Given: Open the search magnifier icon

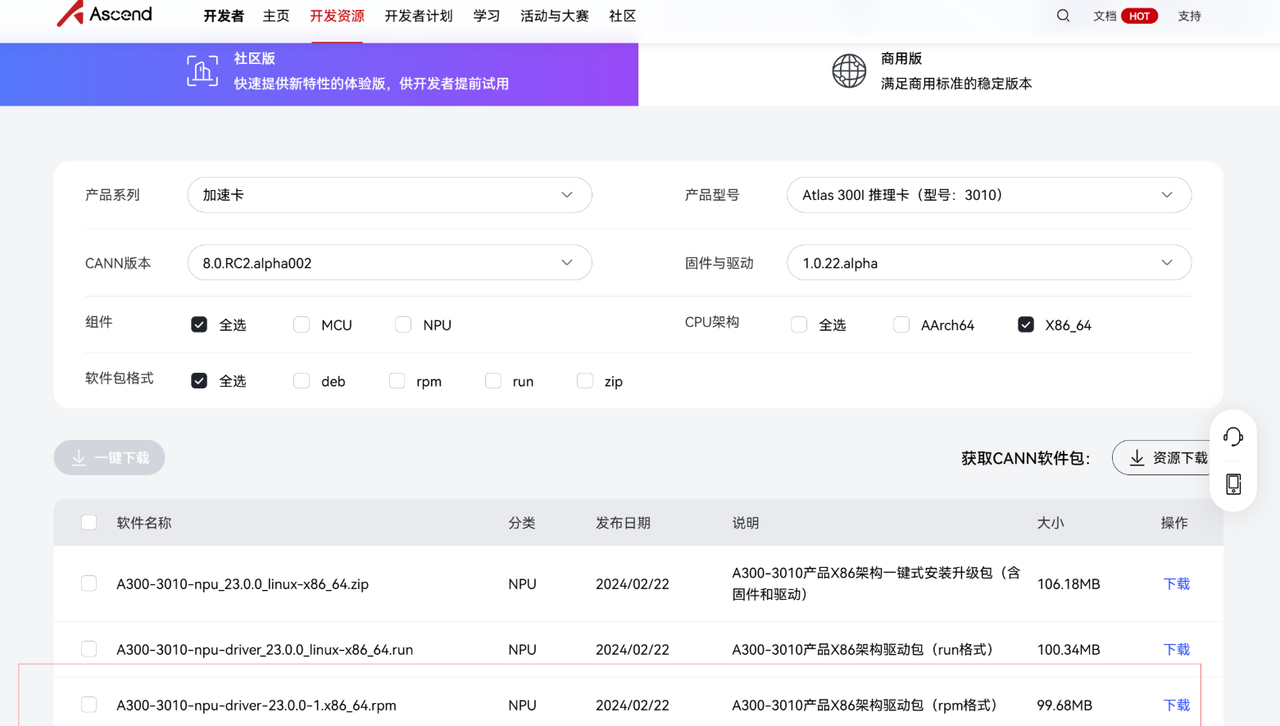Looking at the screenshot, I should 1063,16.
